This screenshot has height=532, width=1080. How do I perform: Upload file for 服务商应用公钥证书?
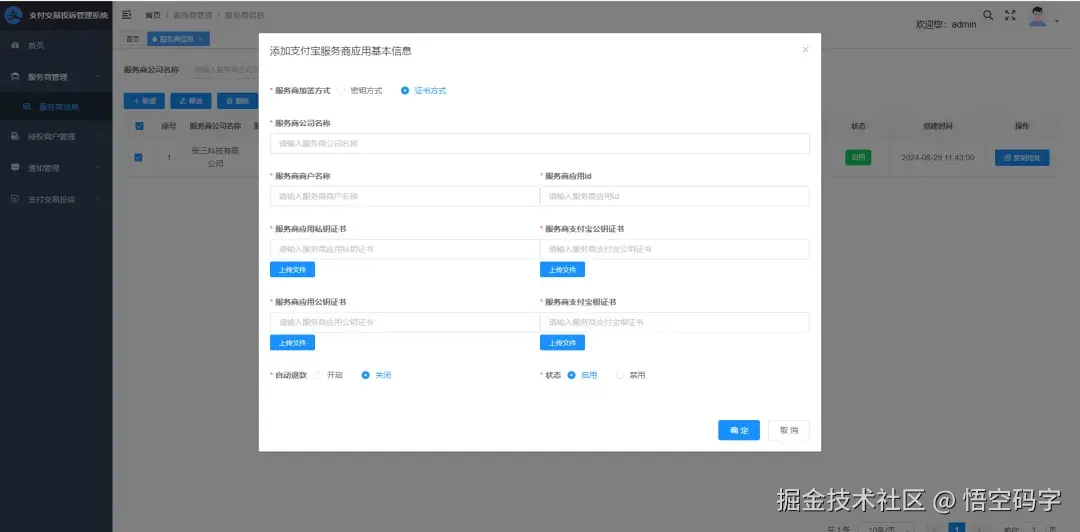(x=292, y=342)
